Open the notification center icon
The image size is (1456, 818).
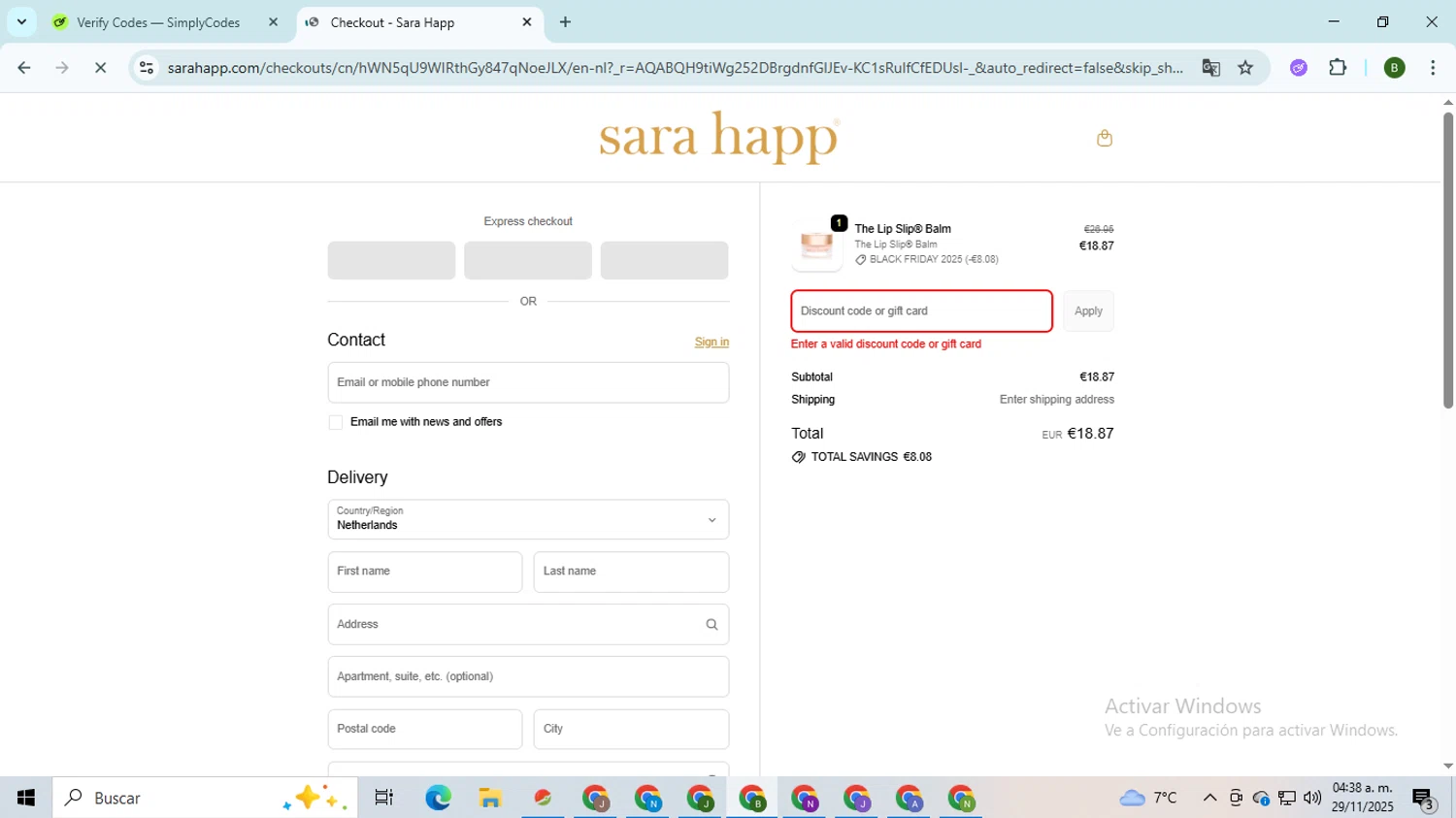(x=1423, y=799)
